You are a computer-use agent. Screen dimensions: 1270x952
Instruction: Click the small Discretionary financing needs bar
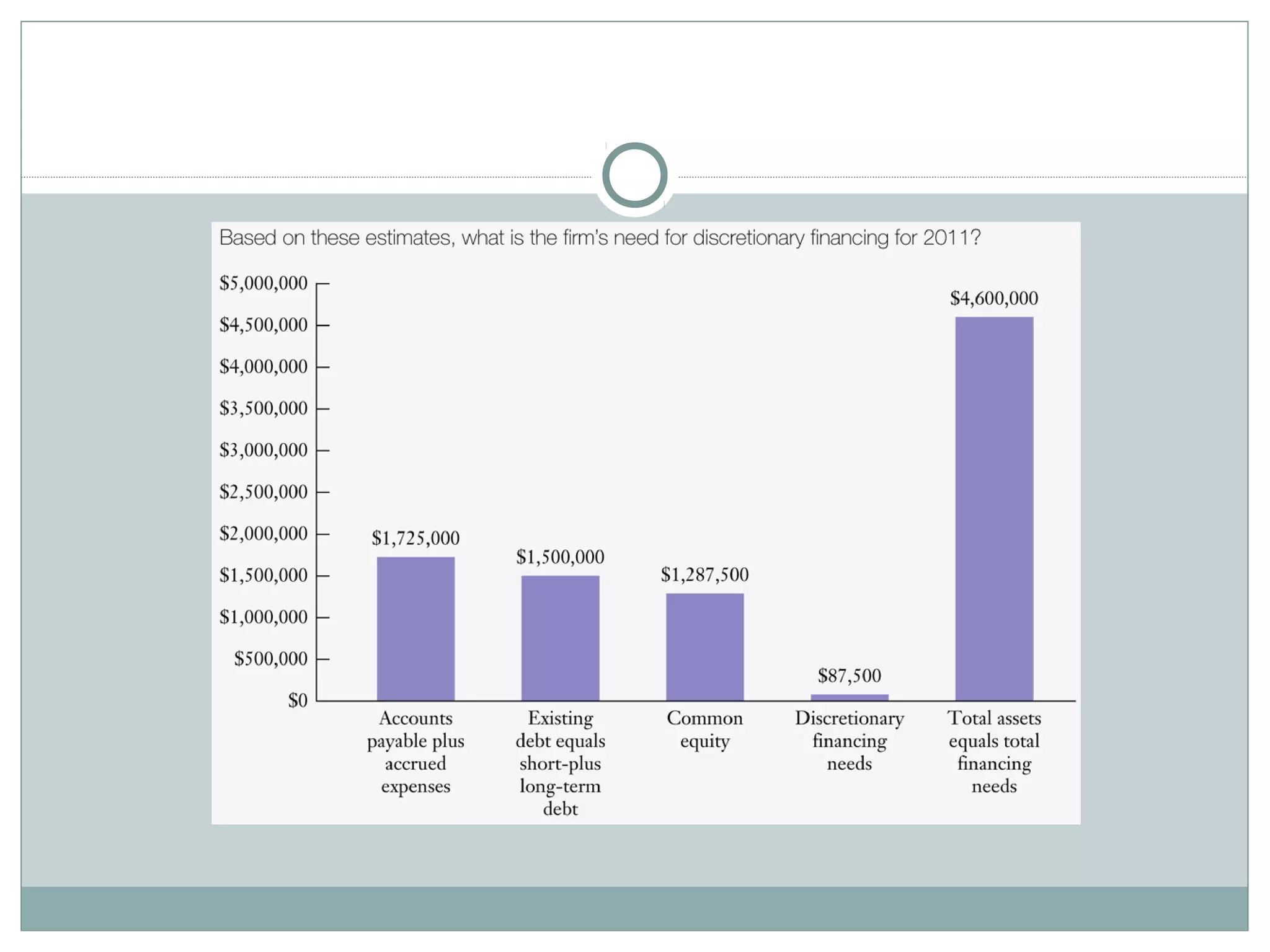pos(849,697)
